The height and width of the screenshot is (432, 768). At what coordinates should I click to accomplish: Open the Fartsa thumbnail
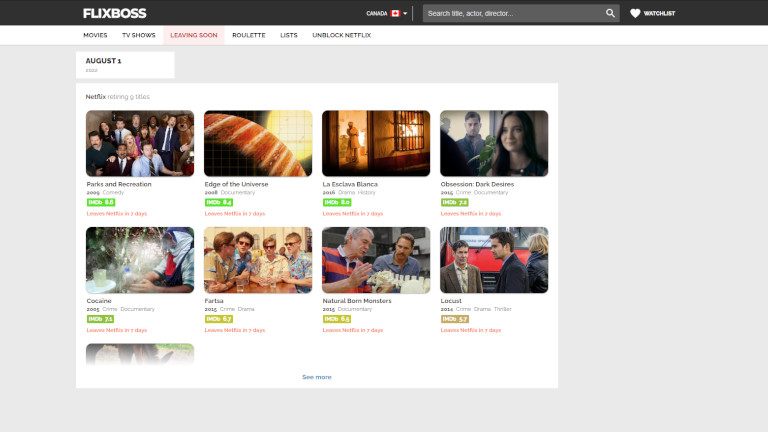(258, 260)
